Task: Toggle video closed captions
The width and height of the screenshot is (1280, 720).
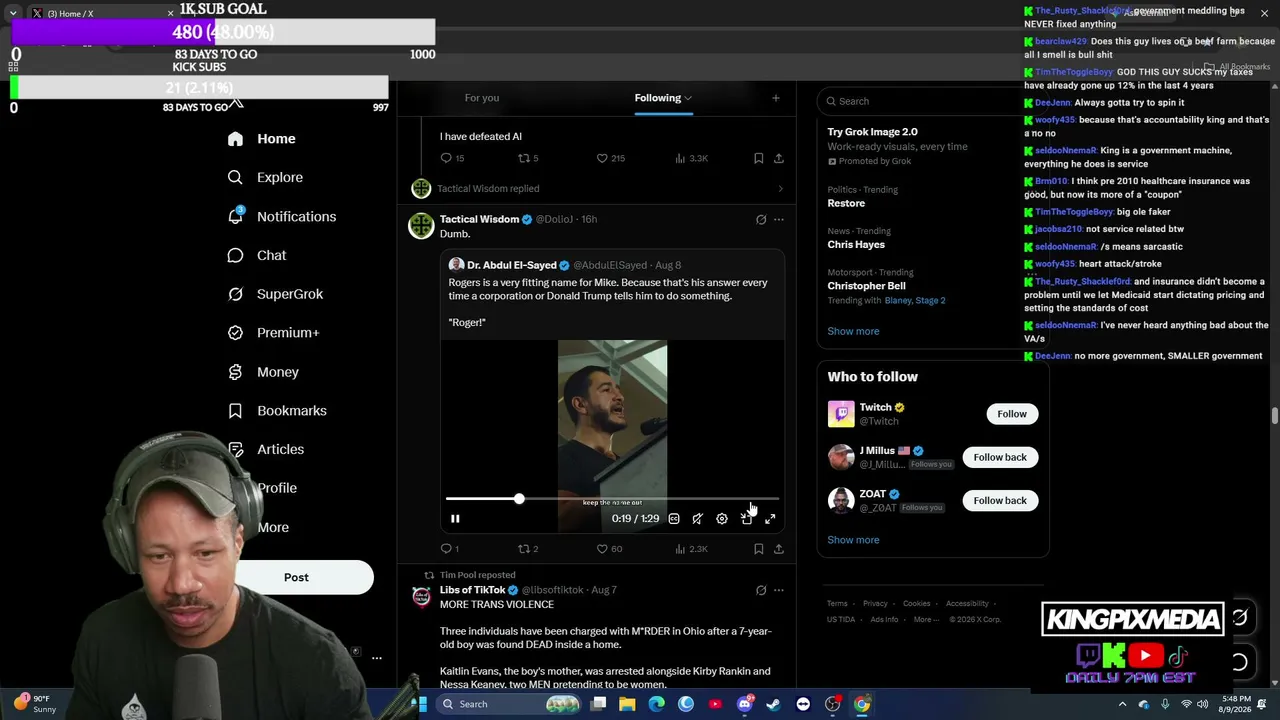Action: [674, 519]
